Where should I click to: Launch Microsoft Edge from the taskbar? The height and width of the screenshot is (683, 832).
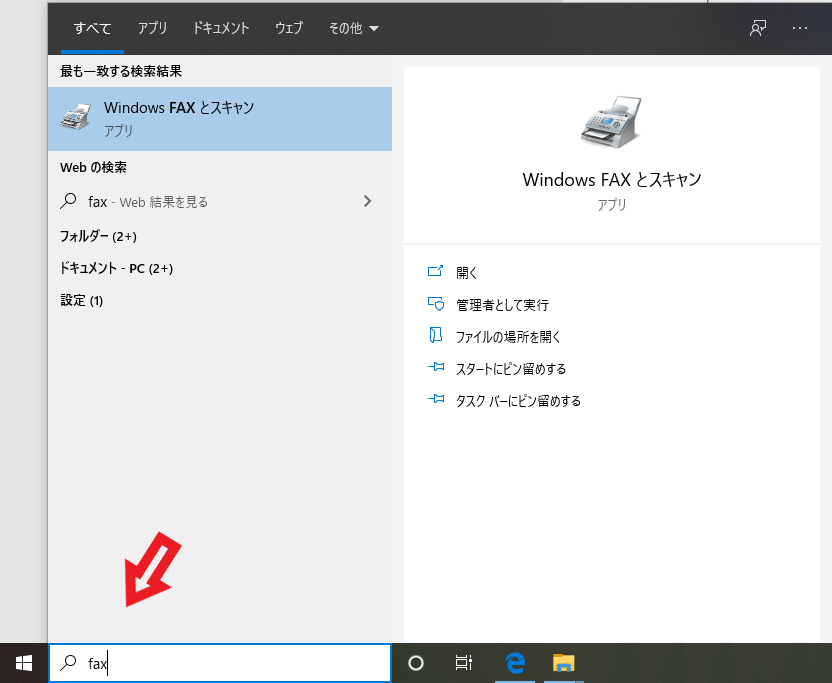pos(515,663)
